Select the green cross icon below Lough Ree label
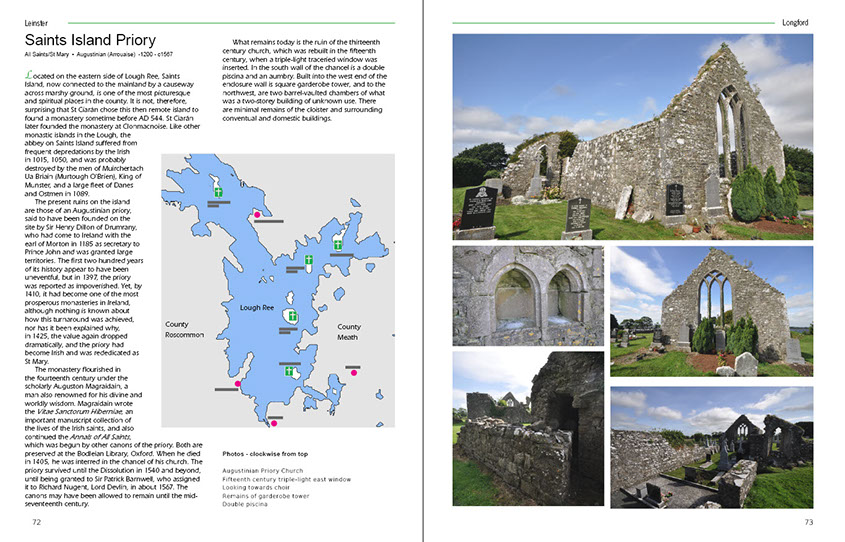Screen dimensions: 845x542 click(x=292, y=316)
